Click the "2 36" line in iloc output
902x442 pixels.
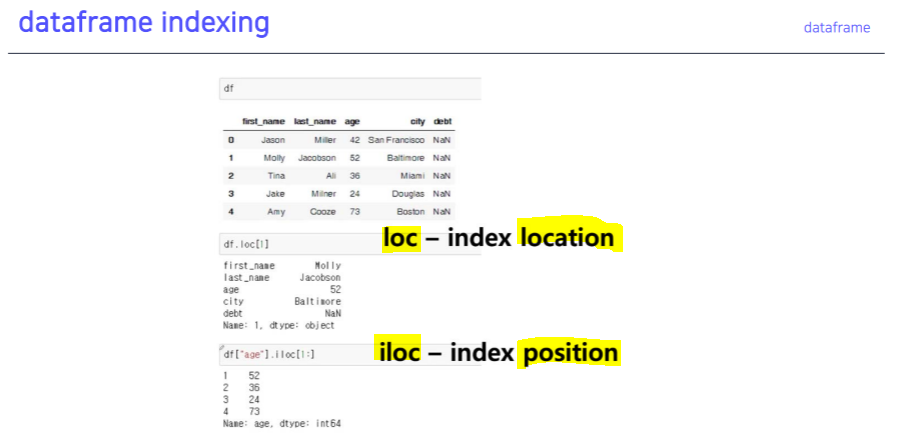pos(242,387)
